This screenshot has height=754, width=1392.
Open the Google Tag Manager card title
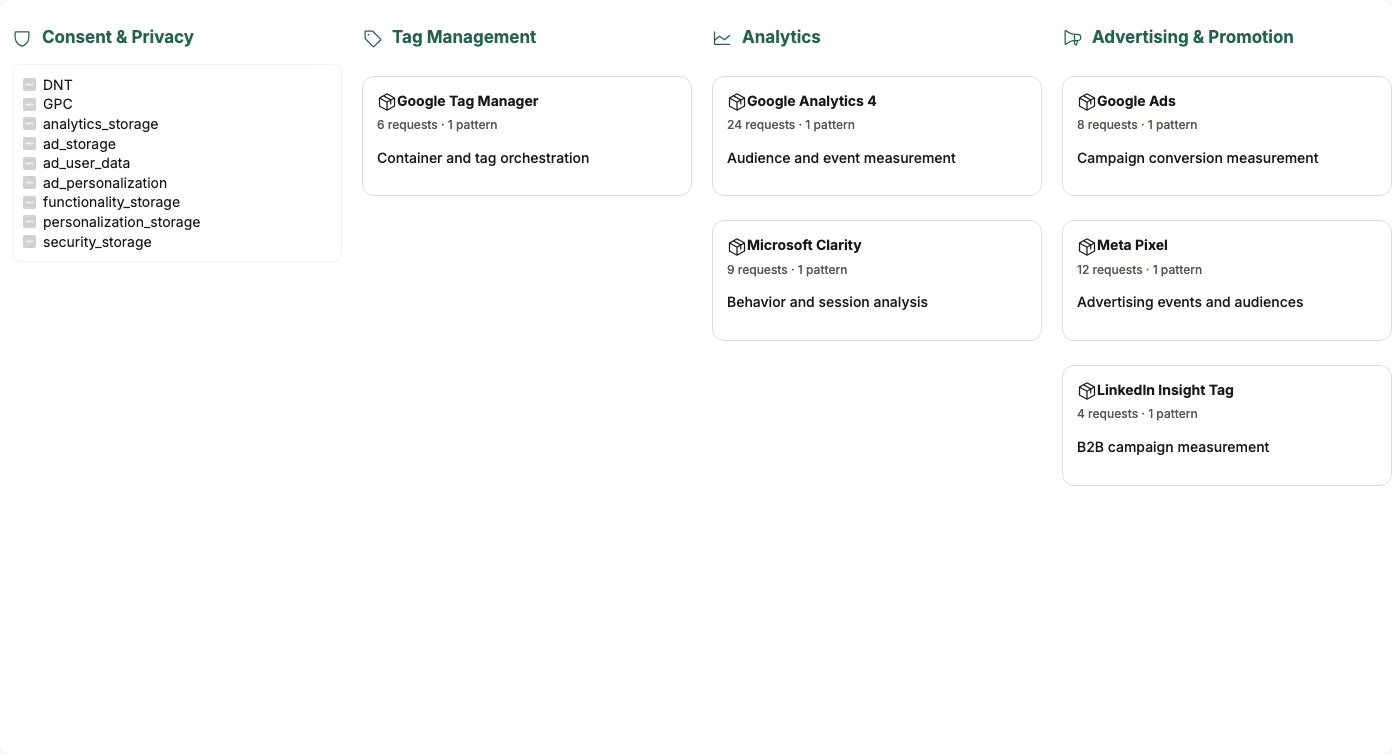(x=468, y=101)
